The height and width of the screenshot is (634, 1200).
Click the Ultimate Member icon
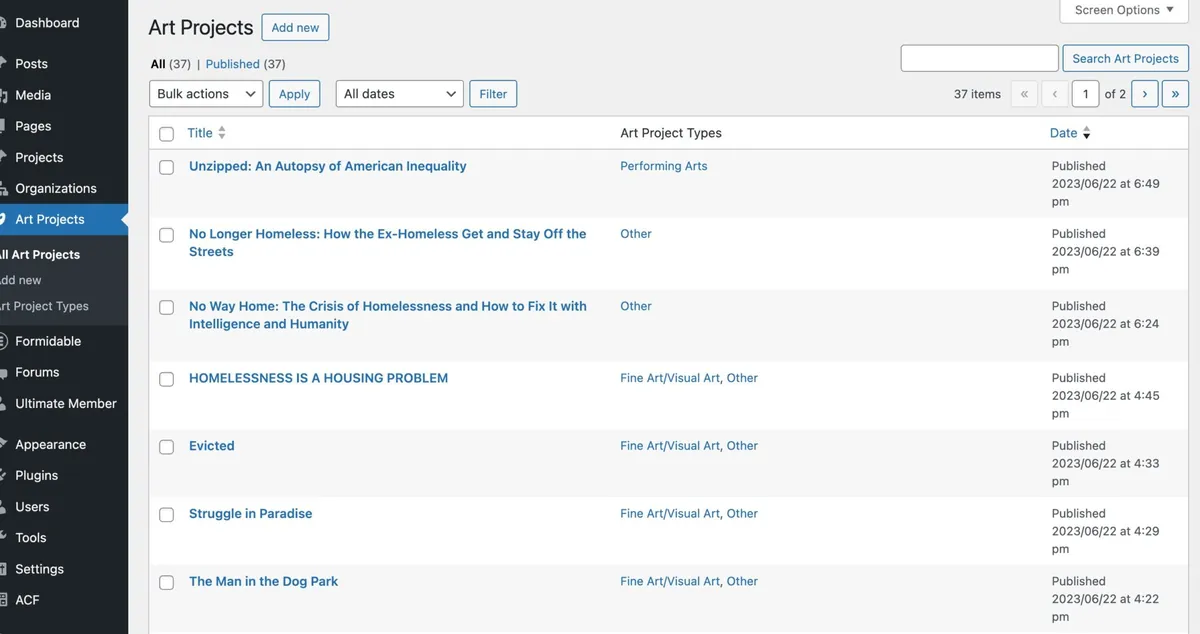pos(3,404)
